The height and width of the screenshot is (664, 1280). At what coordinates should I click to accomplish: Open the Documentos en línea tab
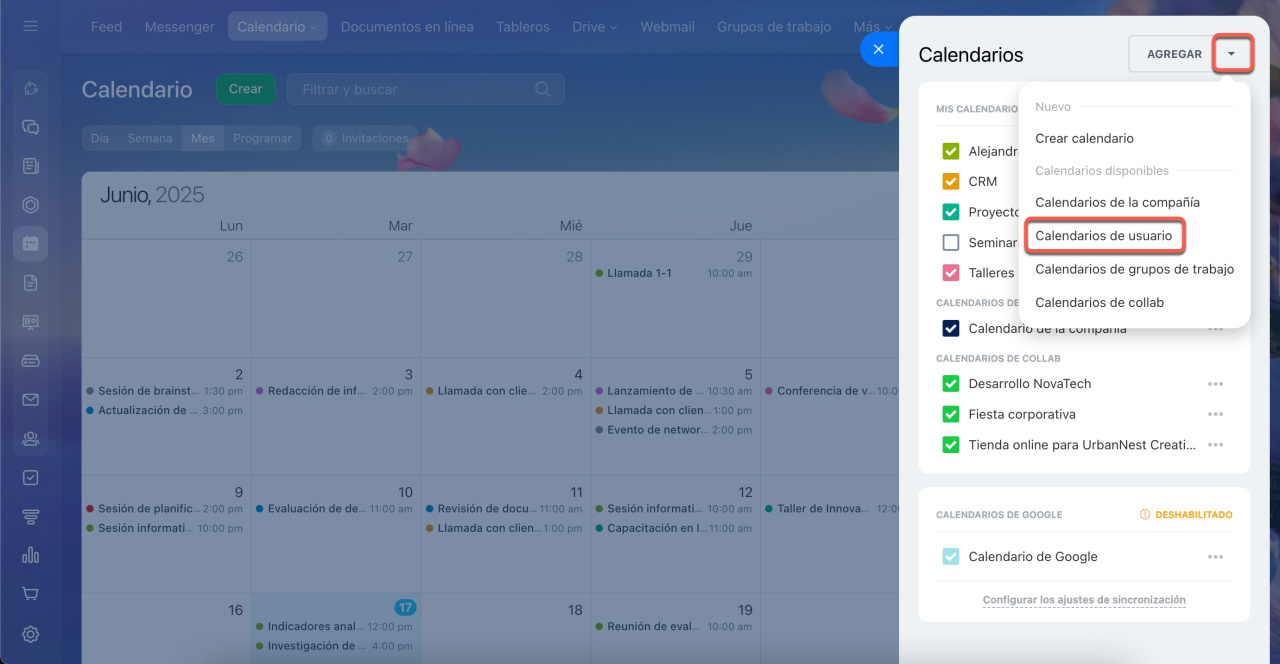coord(407,27)
